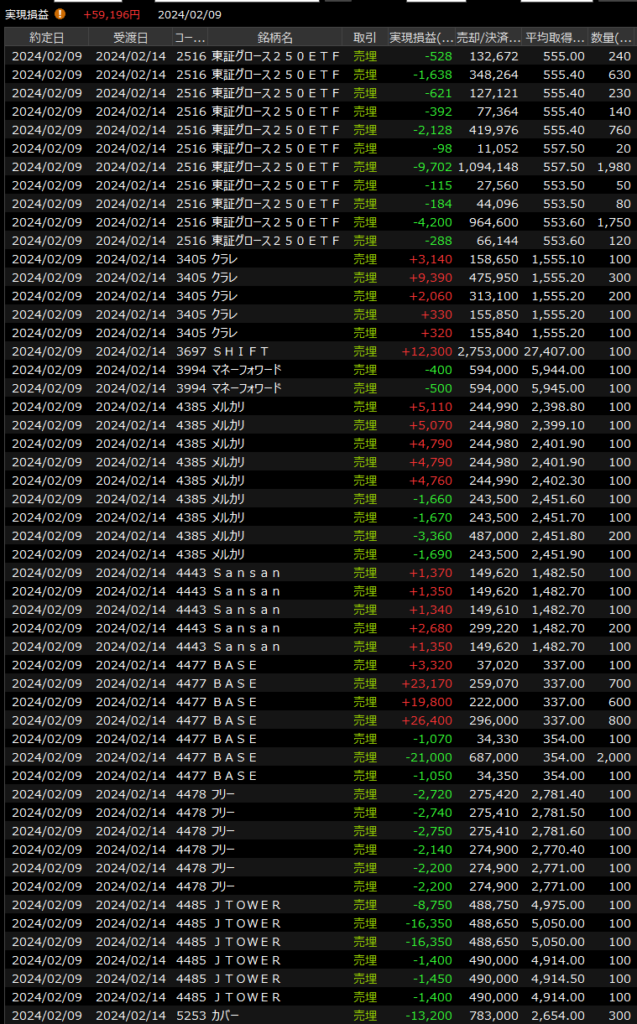Click the total +59,196円 realized profit value
The height and width of the screenshot is (1024, 637).
[111, 14]
